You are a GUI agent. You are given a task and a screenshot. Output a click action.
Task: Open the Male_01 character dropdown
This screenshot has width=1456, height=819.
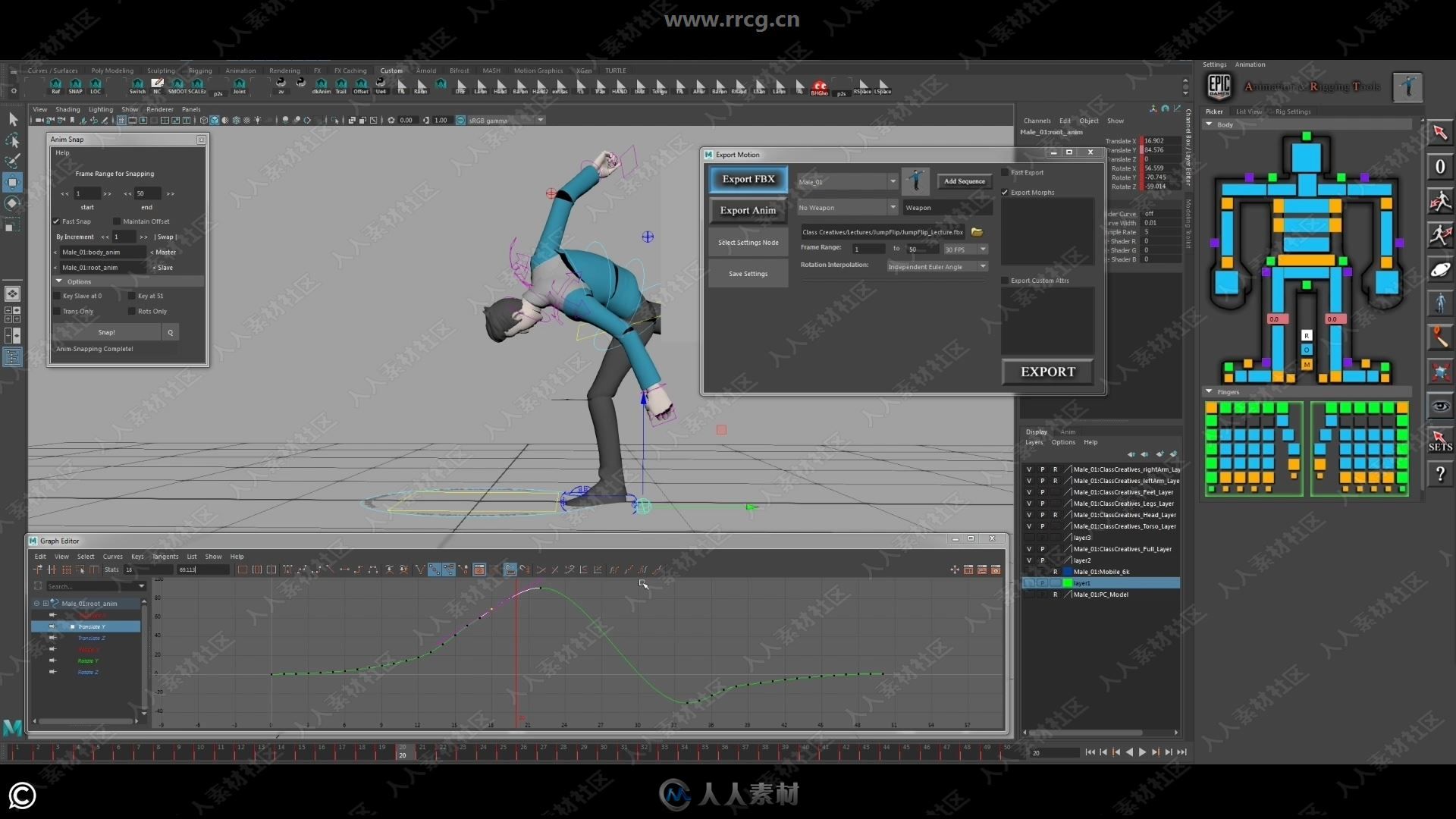(847, 182)
